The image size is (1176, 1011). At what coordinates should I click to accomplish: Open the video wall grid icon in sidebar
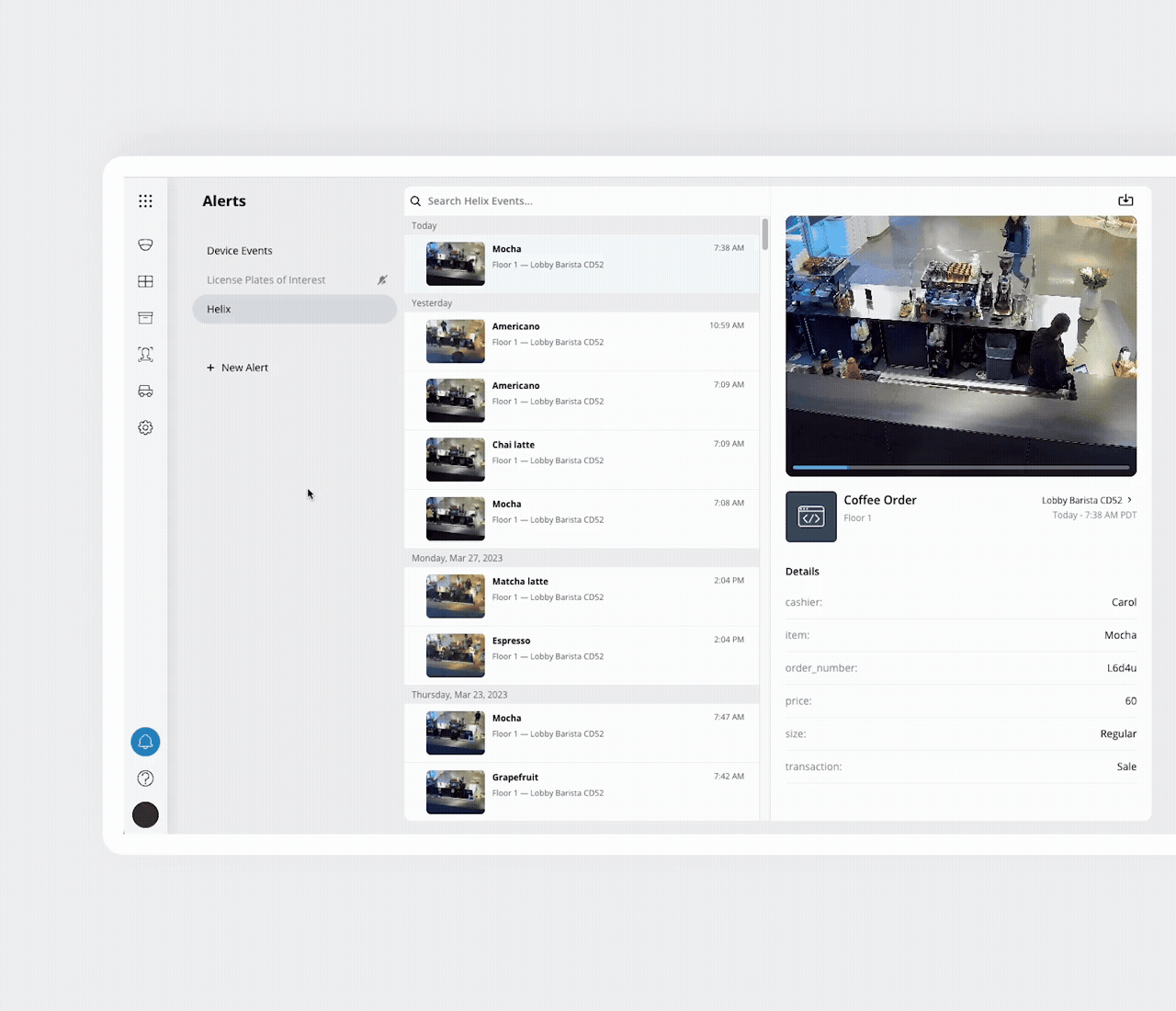click(145, 281)
